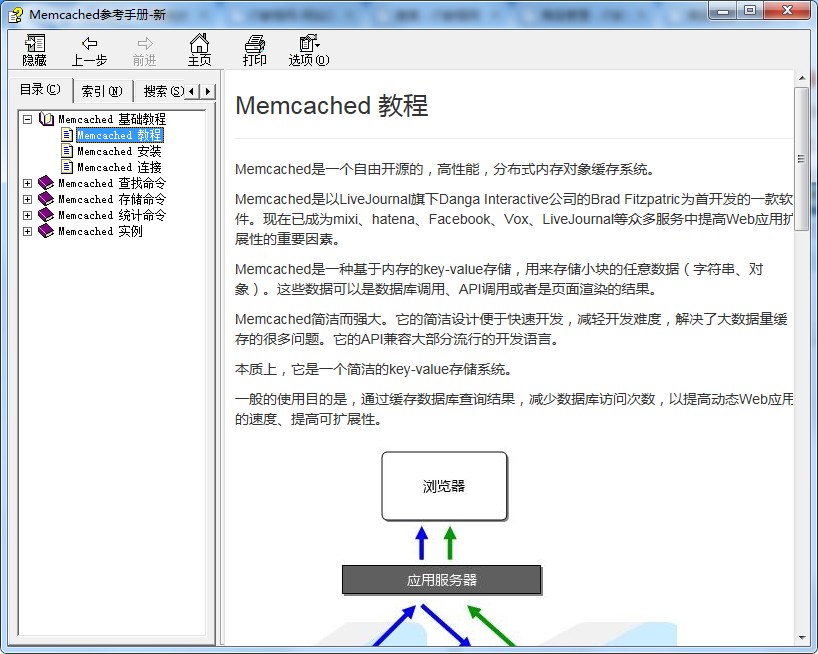Click the content pane scroll-down arrow

point(802,637)
